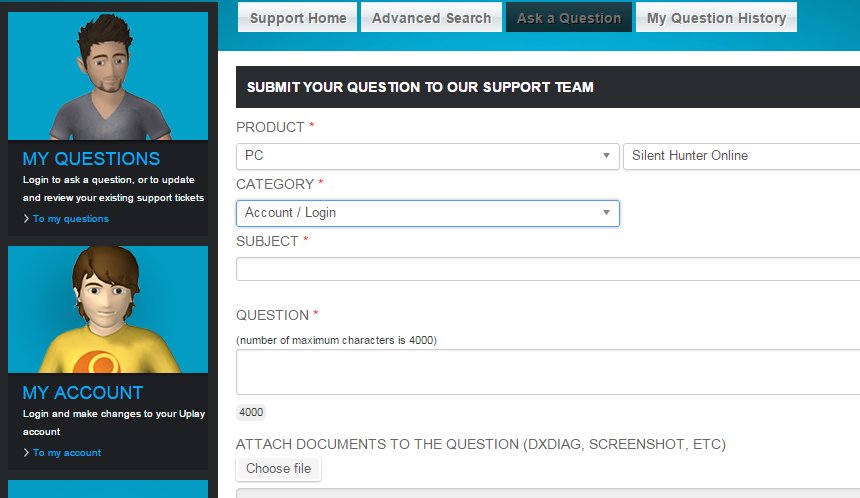Click the MY ACCOUNT heading

(83, 393)
